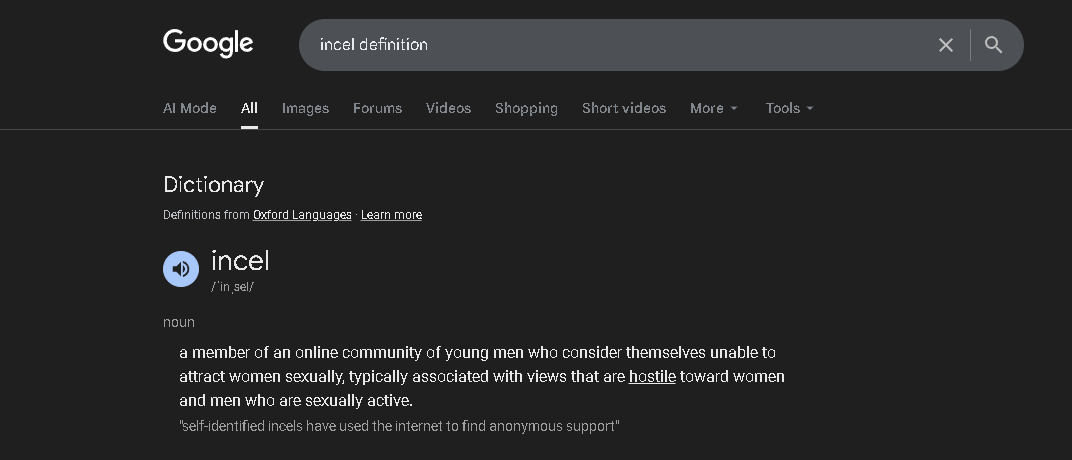Open the Images tab
This screenshot has height=460, width=1072.
point(305,108)
